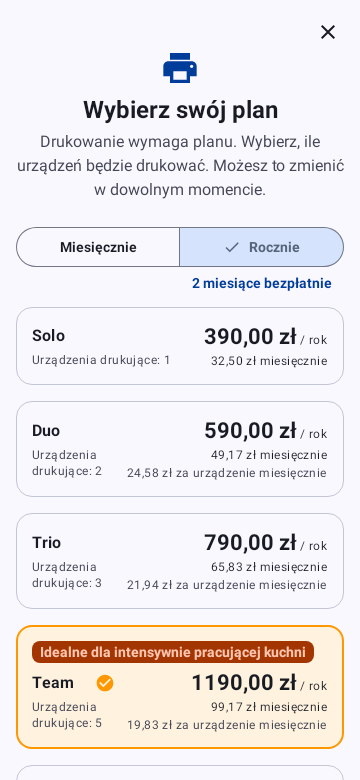Click the Wybierz swój plan heading

point(180,109)
